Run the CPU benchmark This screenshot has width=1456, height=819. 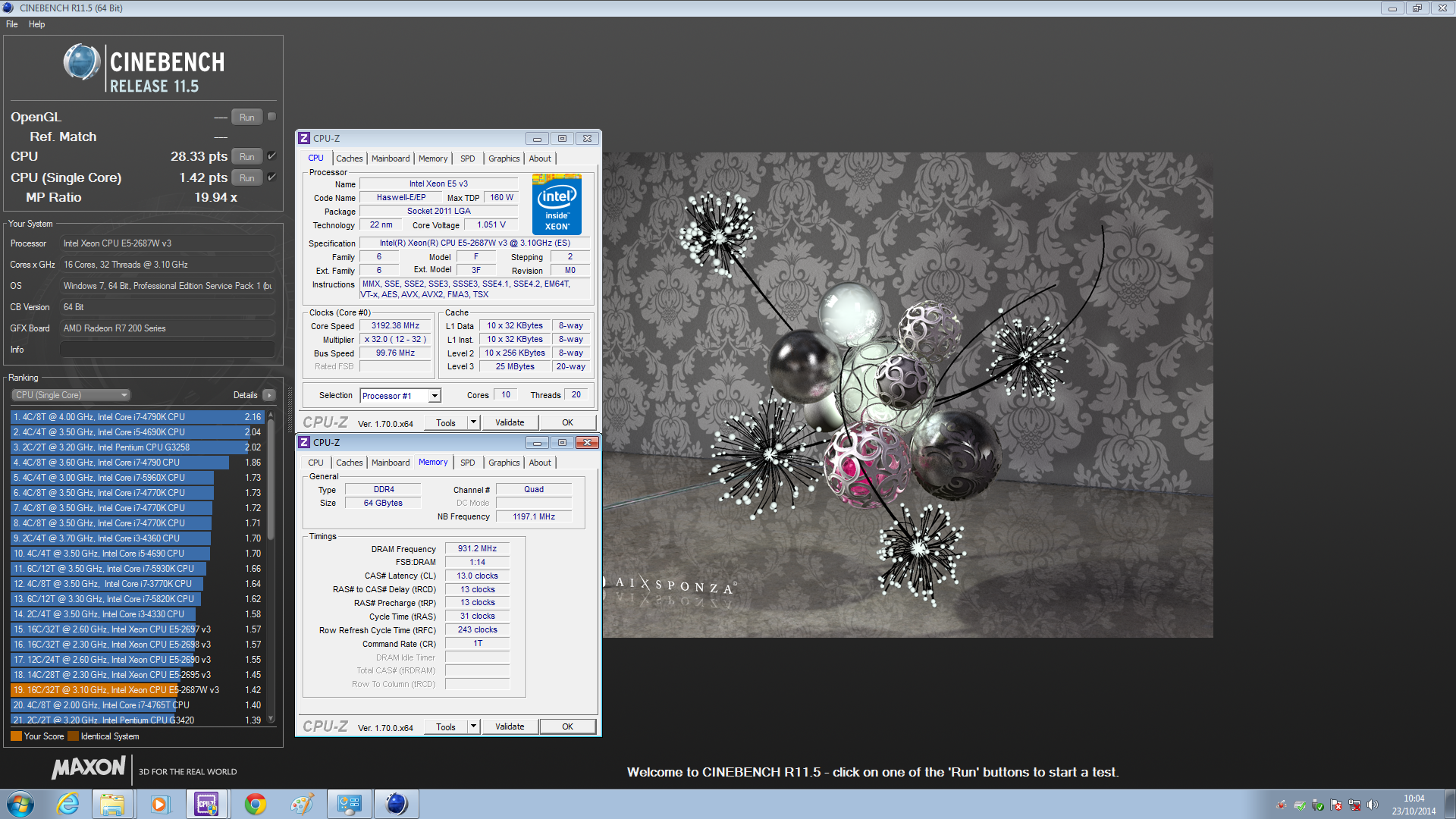tap(247, 156)
